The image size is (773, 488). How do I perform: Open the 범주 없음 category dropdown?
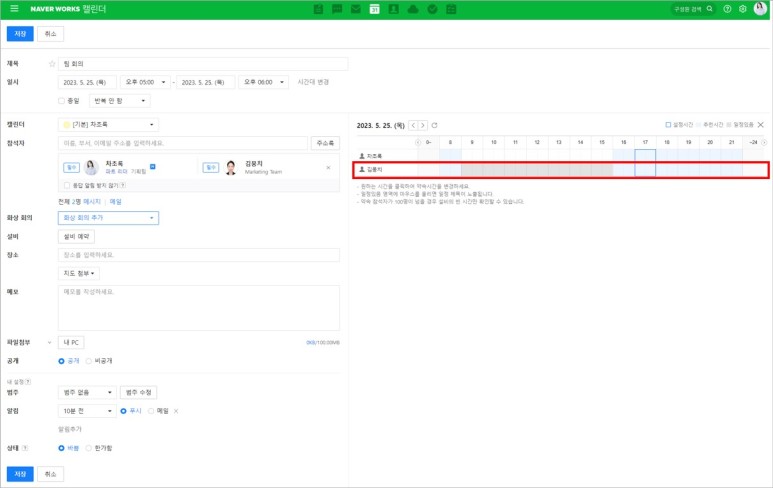pyautogui.click(x=87, y=392)
